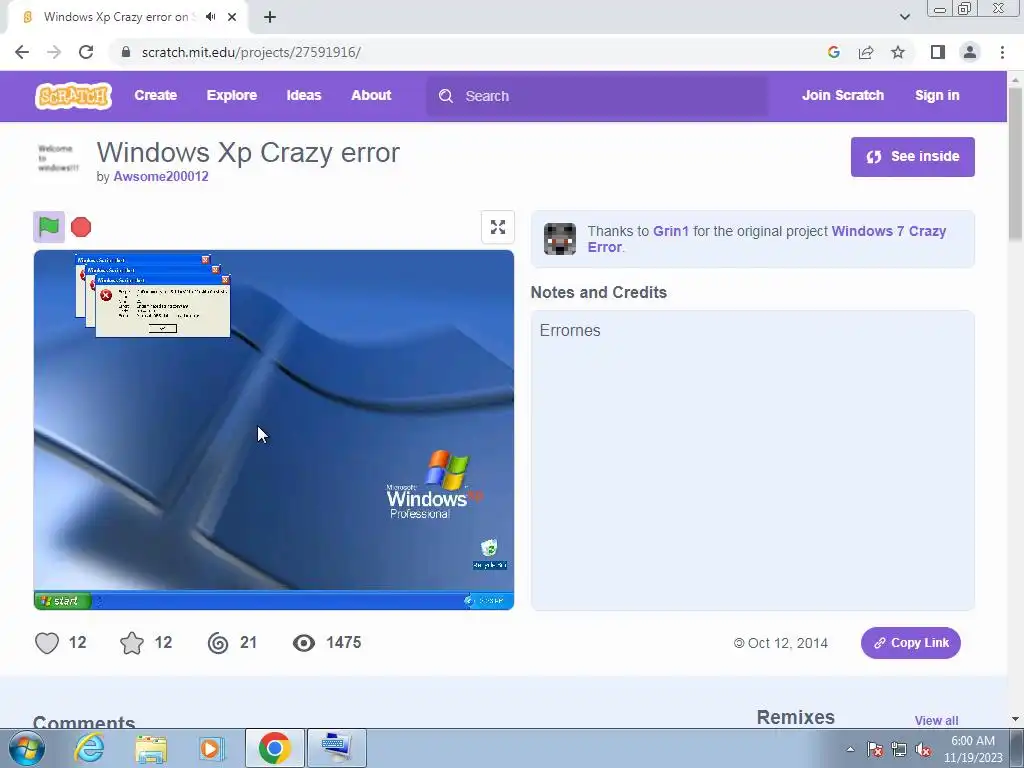Image resolution: width=1024 pixels, height=768 pixels.
Task: Favorite the project with star icon
Action: click(x=132, y=643)
